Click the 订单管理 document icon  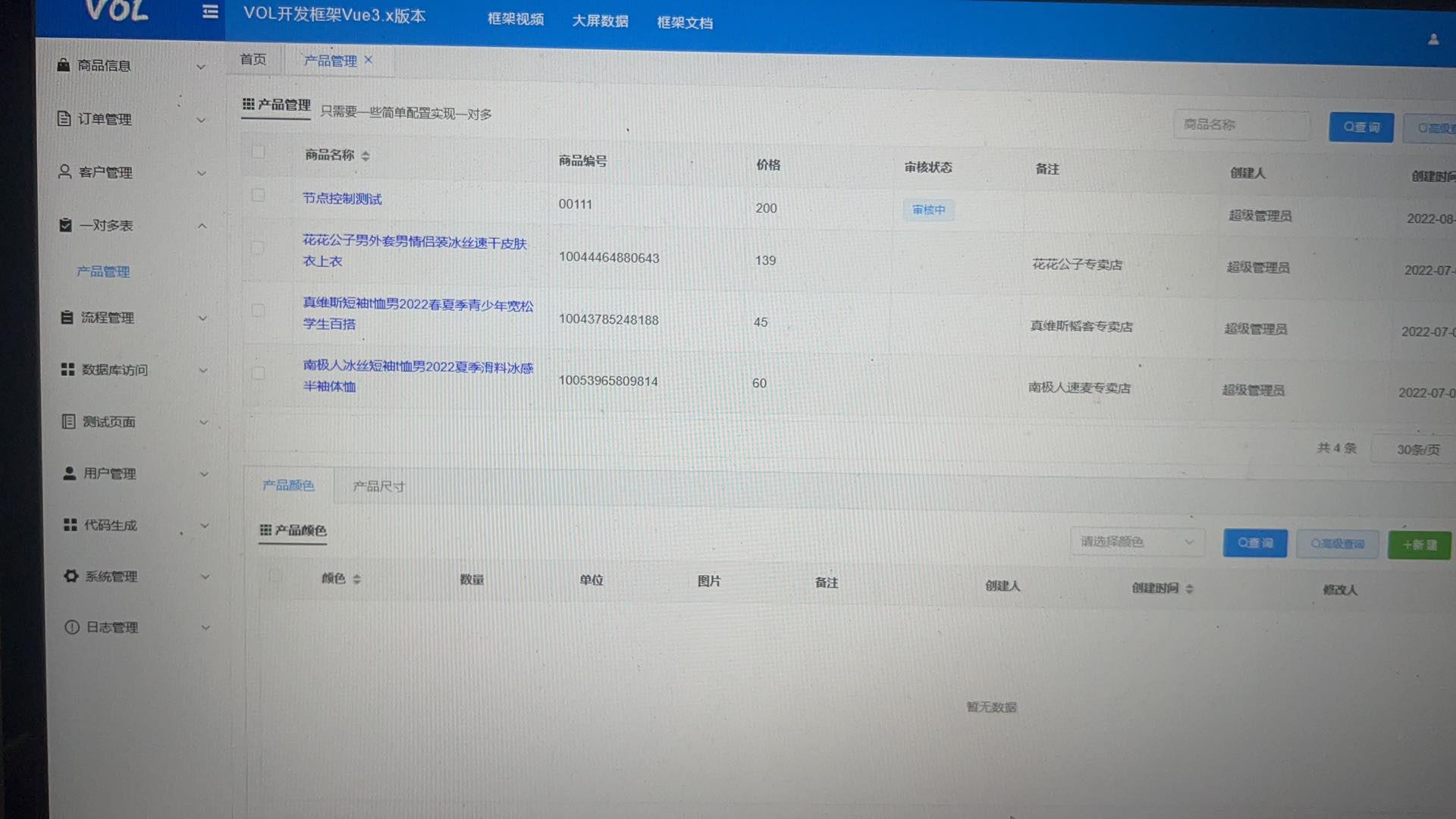(x=64, y=118)
